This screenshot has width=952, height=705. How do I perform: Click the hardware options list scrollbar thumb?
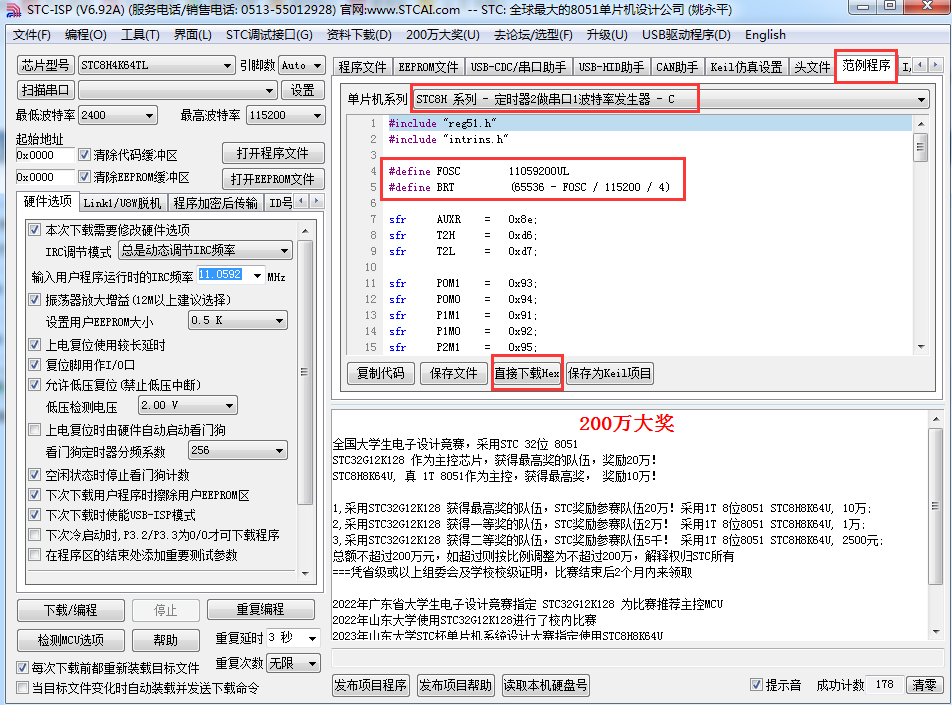[x=305, y=372]
